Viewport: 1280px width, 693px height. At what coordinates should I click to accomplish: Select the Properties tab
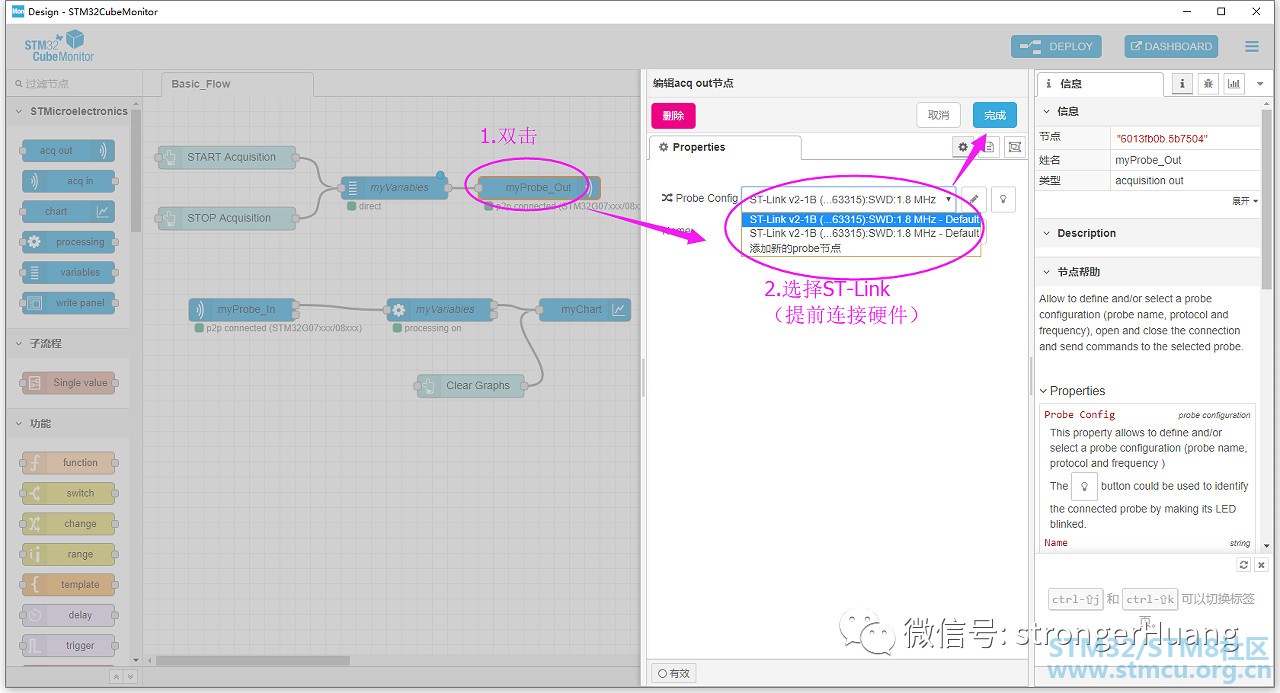click(725, 147)
